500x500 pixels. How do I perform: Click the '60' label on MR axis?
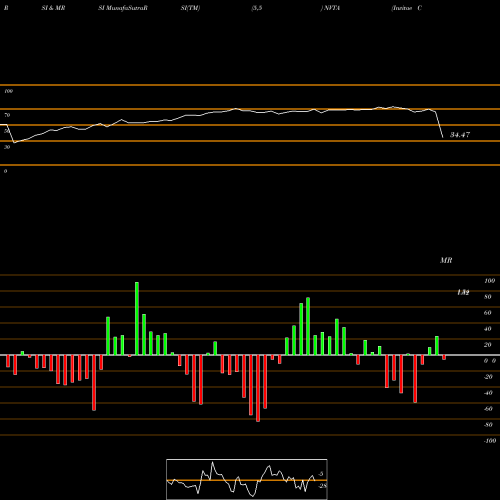click(488, 313)
